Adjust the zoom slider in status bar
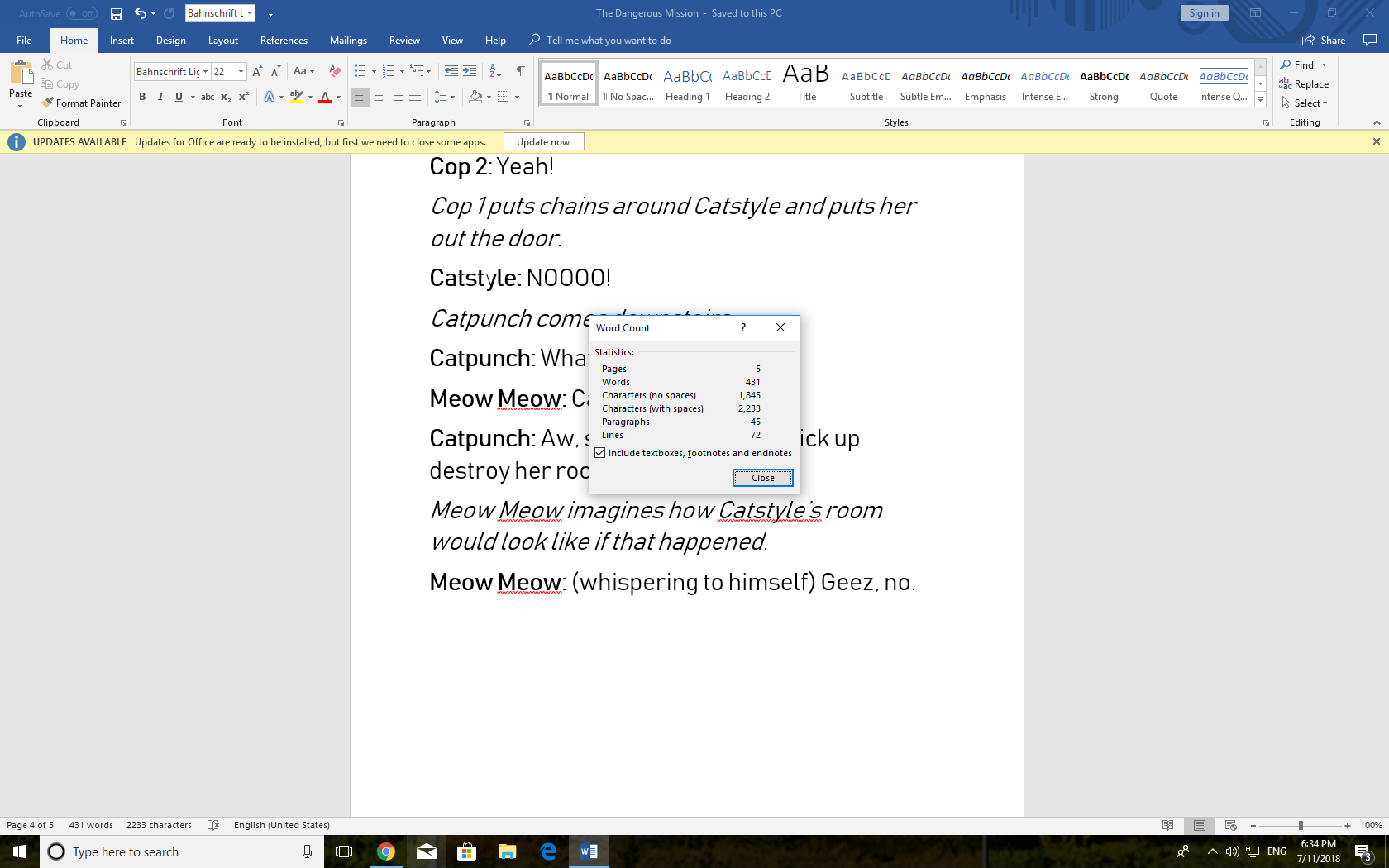The height and width of the screenshot is (868, 1389). click(x=1301, y=825)
